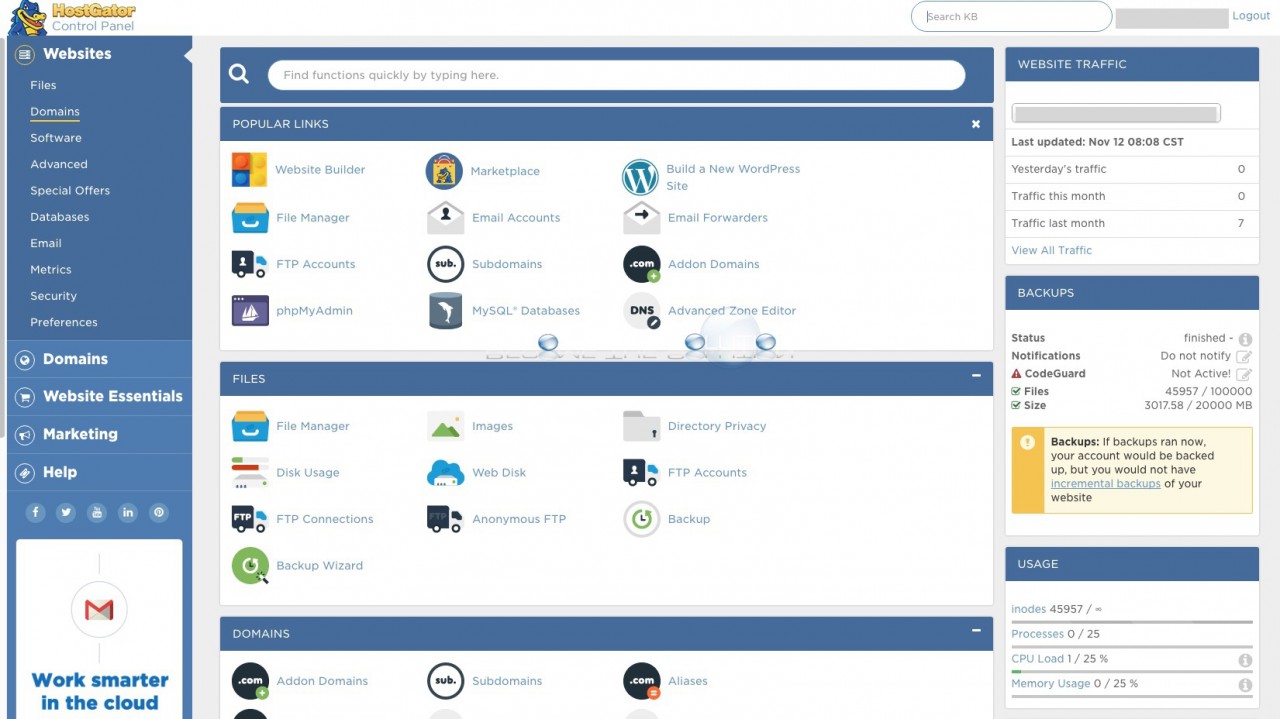Edit the CodeGuard setting icon
The image size is (1280, 719).
(1244, 374)
